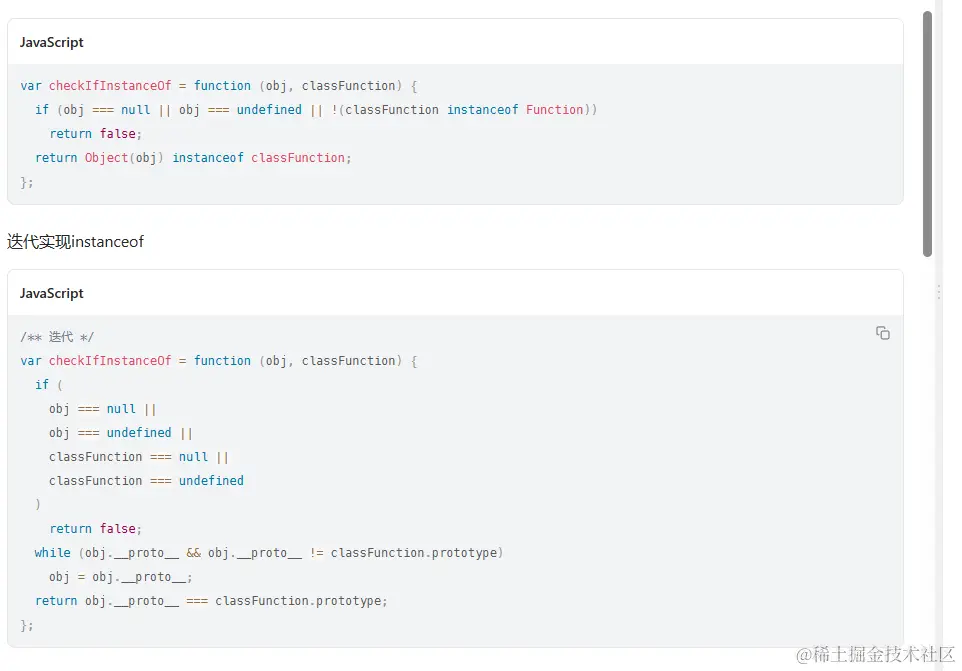
Task: Click the final return classFunction.prototype line
Action: 210,601
